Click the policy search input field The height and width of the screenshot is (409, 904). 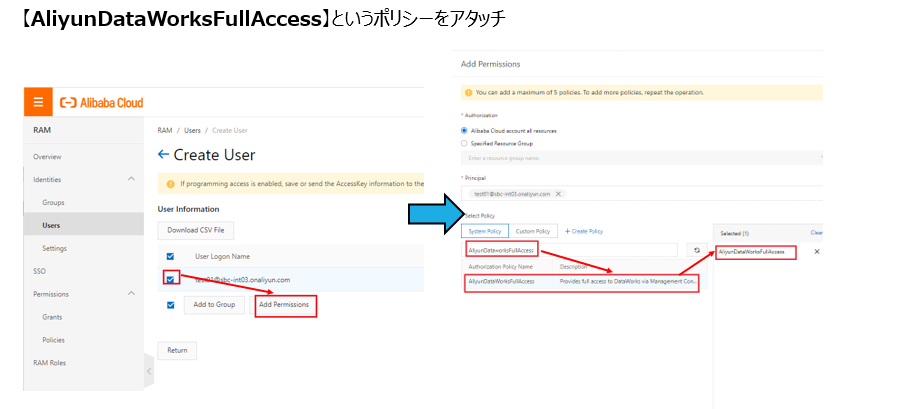[x=570, y=250]
